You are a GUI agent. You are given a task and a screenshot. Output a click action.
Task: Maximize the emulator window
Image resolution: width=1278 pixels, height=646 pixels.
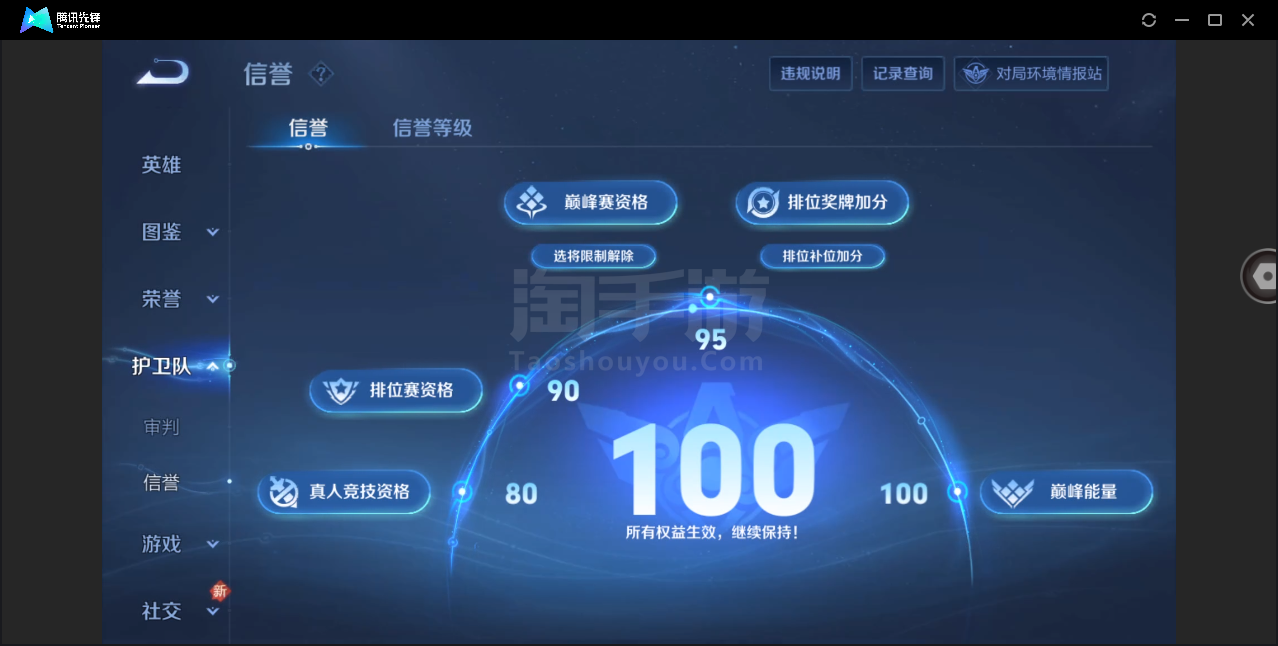click(1215, 20)
